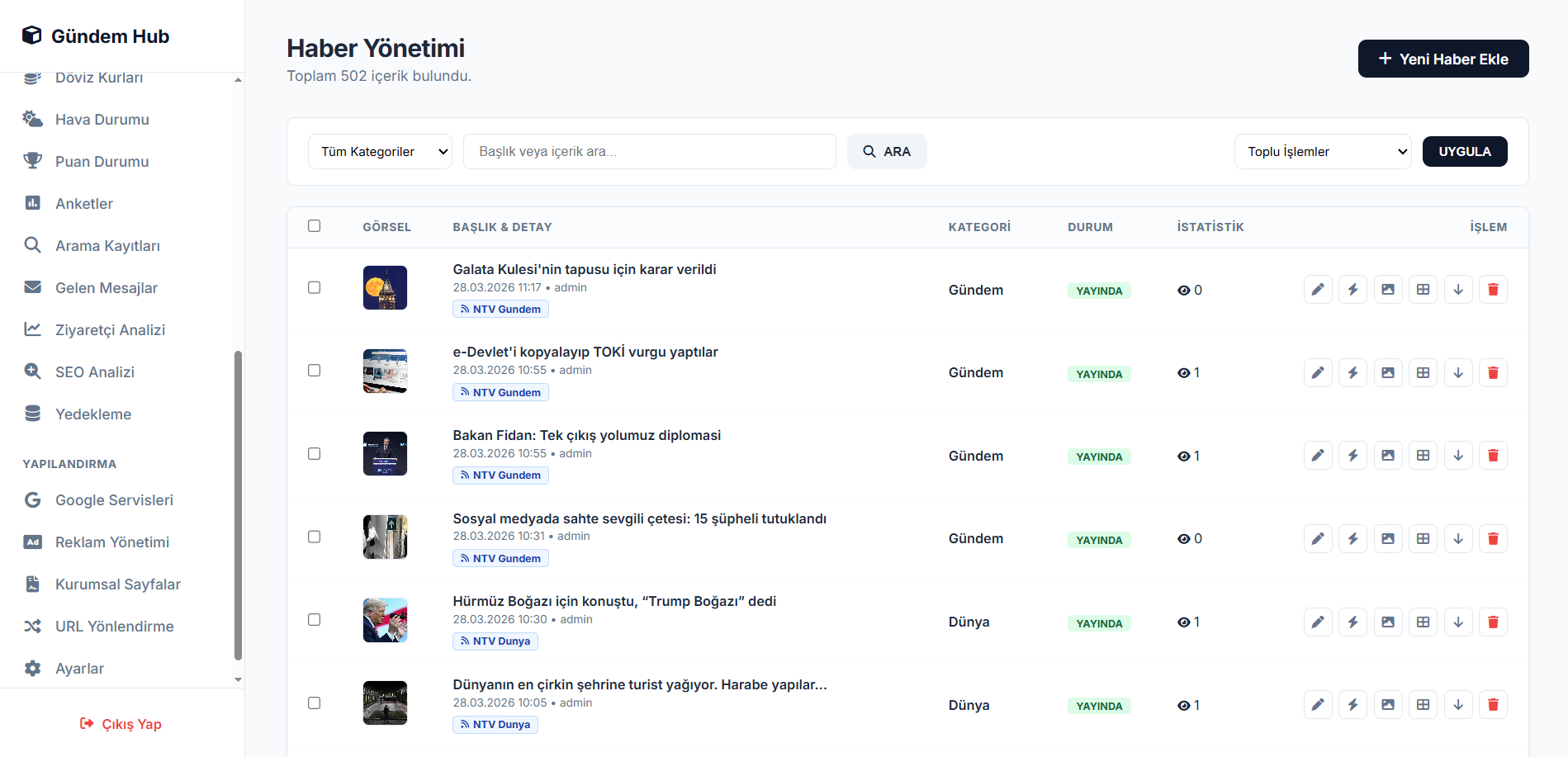Delete the Galata Kulesi news item
Image resolution: width=1568 pixels, height=757 pixels.
pyautogui.click(x=1493, y=290)
